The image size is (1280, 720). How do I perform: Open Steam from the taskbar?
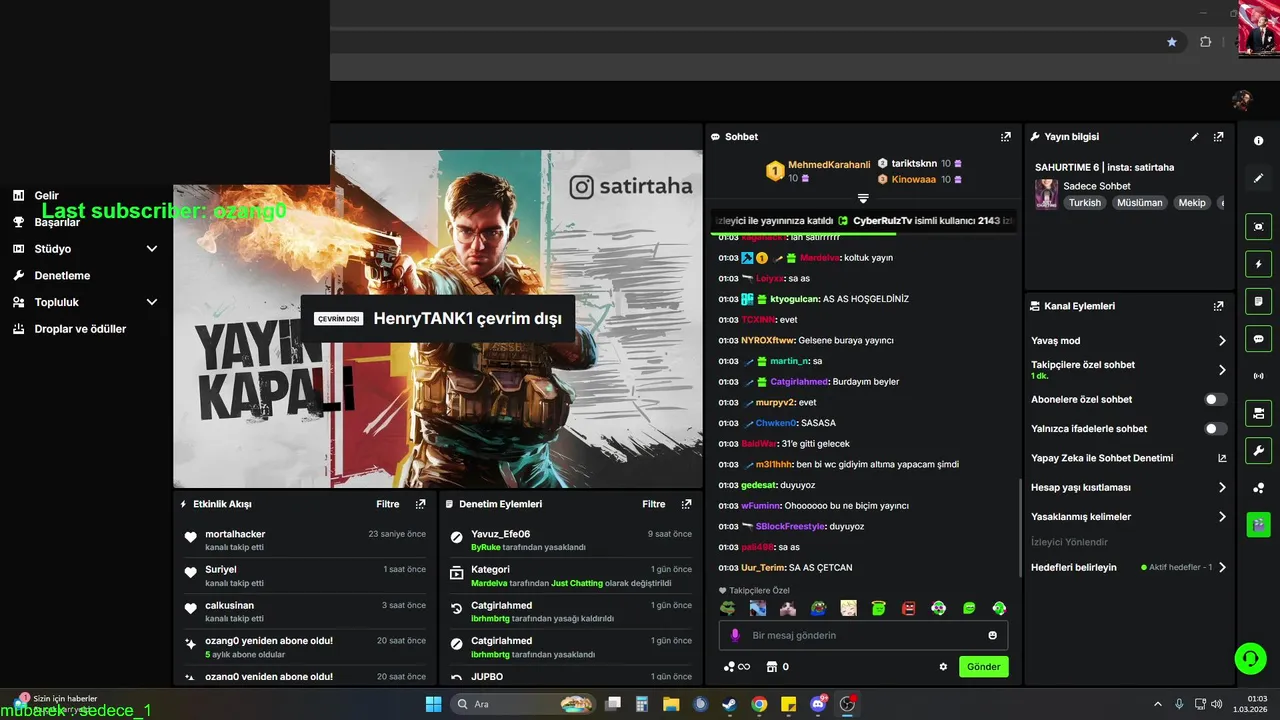tap(729, 704)
